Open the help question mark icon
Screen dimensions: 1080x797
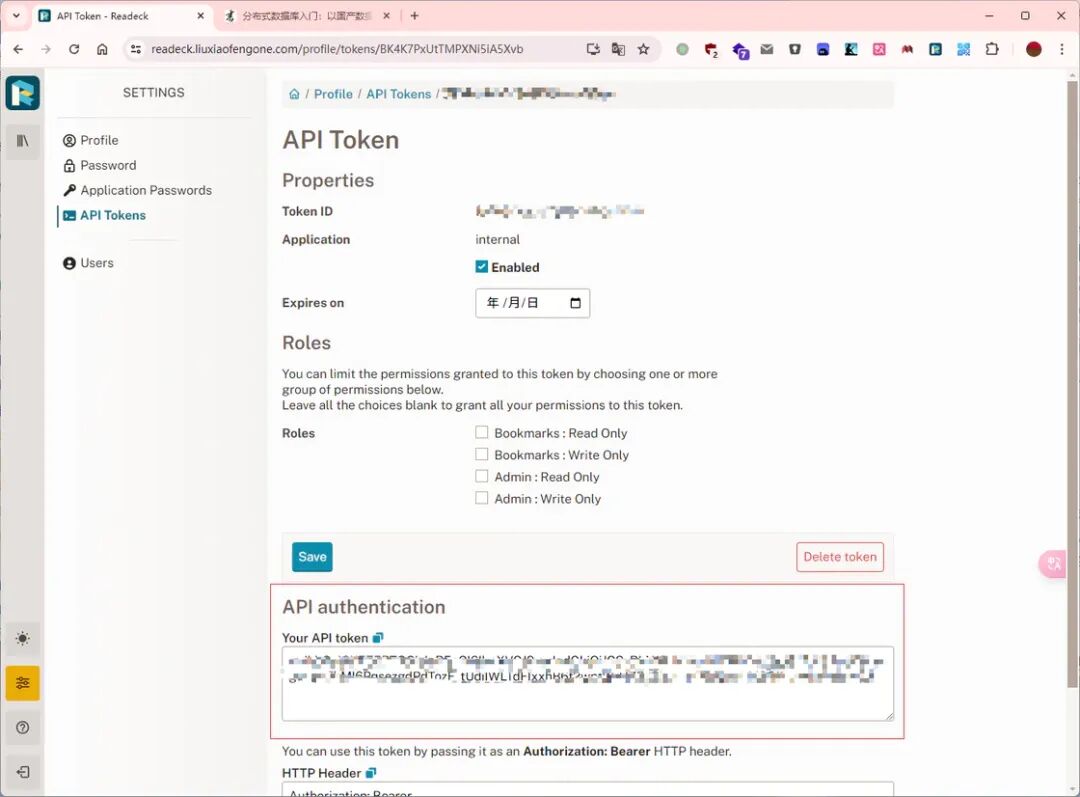[x=23, y=727]
